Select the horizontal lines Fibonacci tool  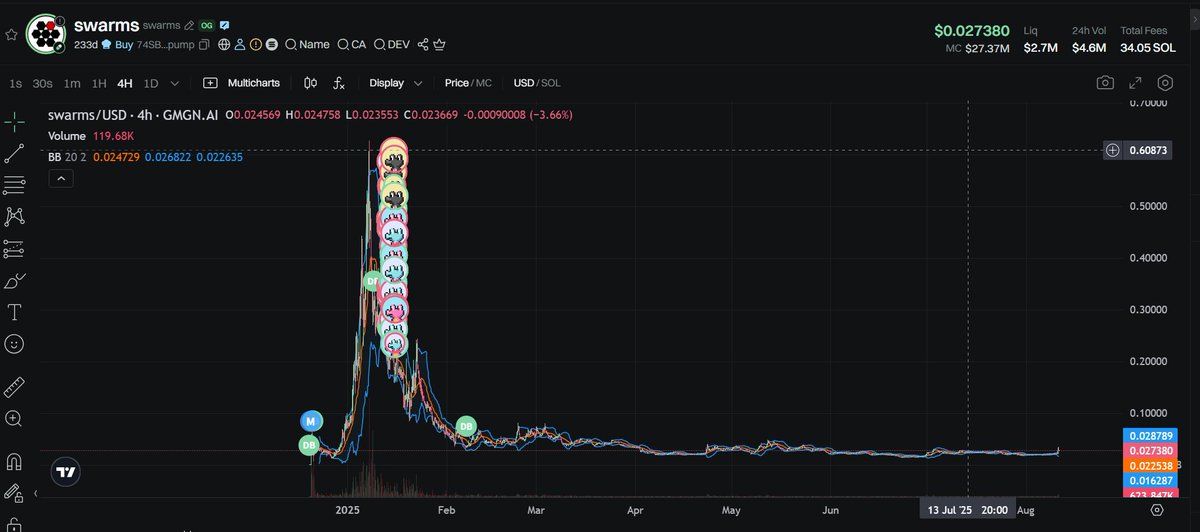pos(14,185)
